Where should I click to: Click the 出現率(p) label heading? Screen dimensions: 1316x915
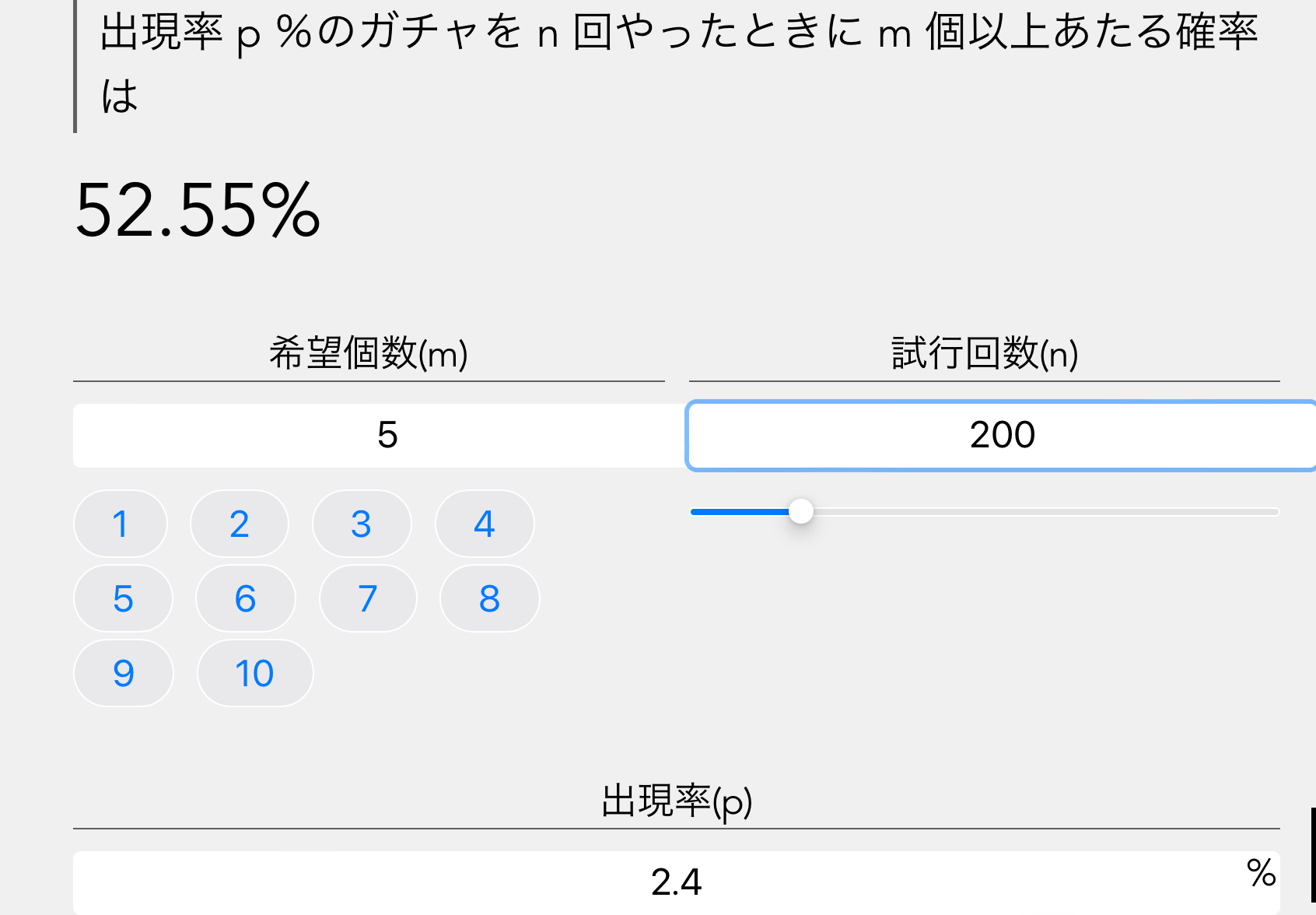point(677,801)
